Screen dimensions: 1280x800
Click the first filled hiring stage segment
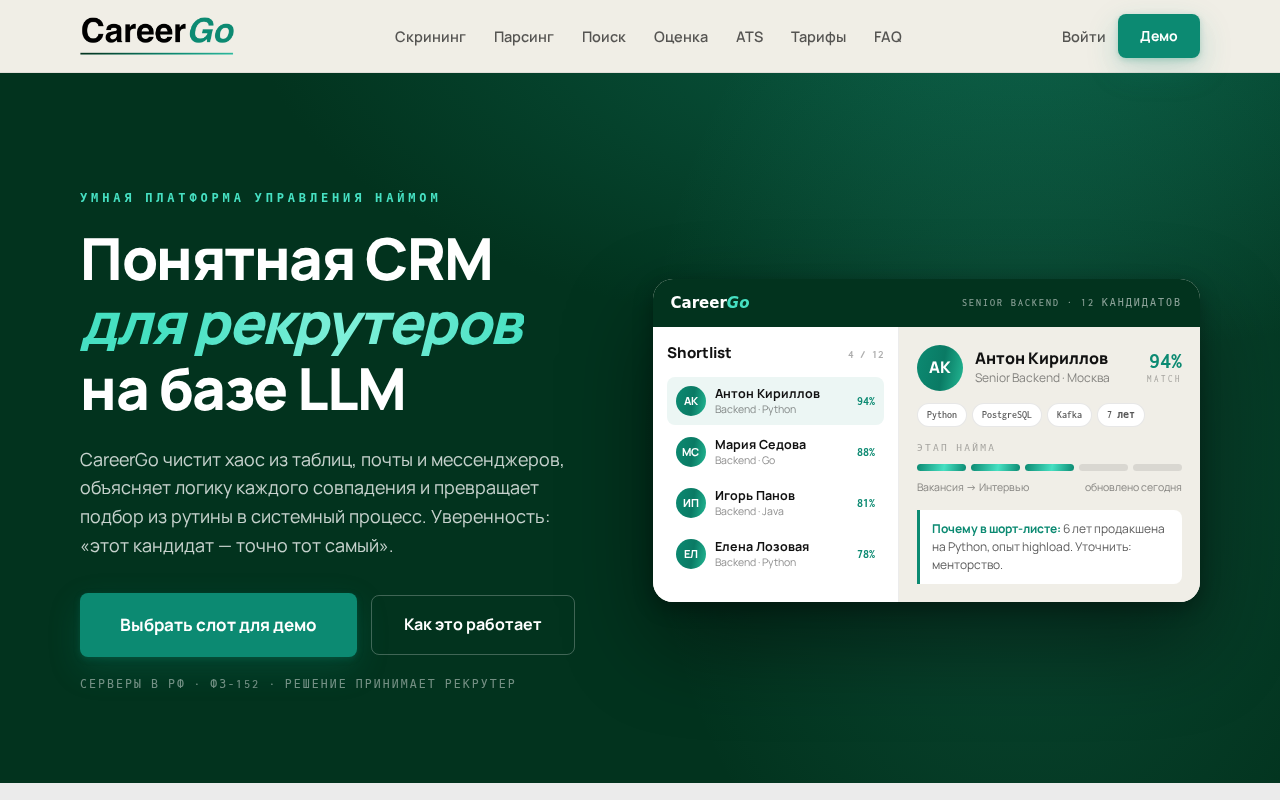point(941,467)
